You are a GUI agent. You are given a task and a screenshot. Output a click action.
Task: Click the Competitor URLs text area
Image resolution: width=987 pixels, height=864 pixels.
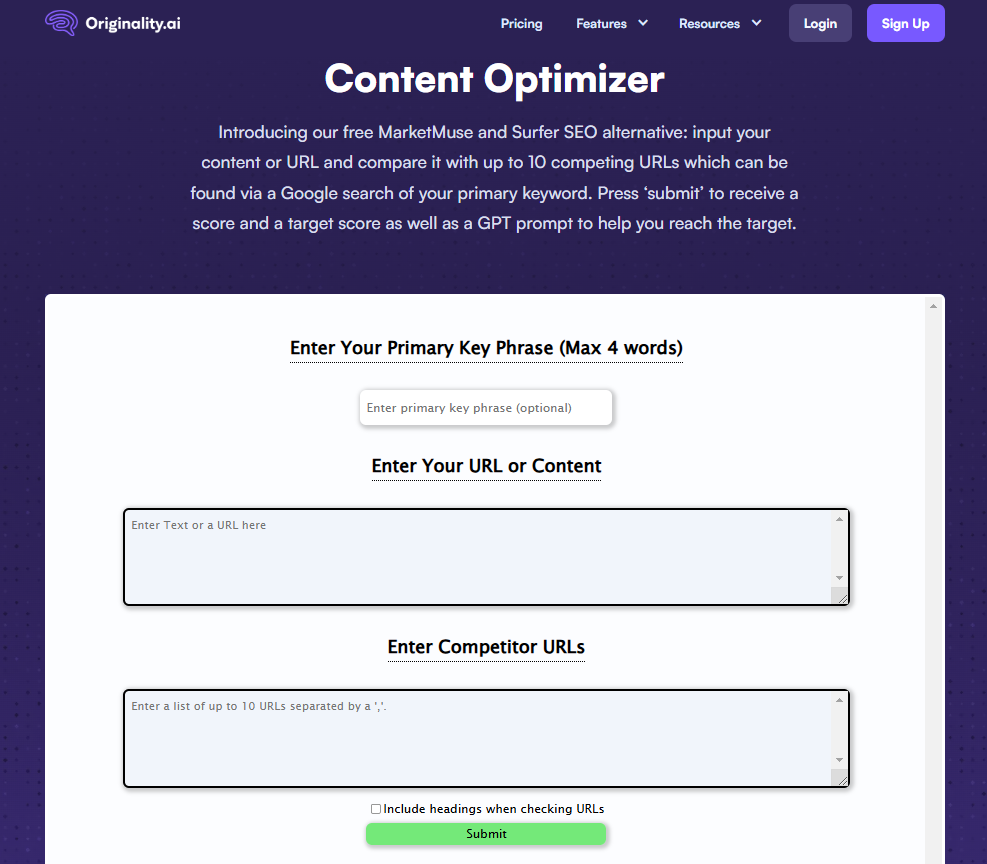pos(478,738)
